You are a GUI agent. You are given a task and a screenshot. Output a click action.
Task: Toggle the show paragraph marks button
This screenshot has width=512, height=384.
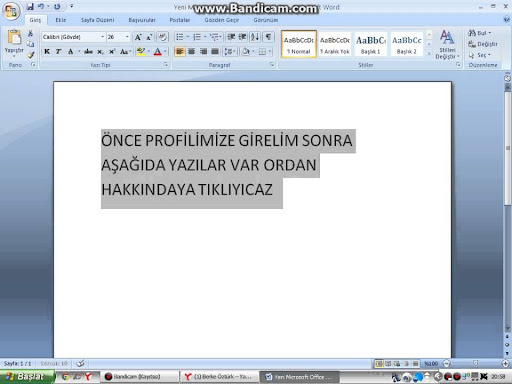point(268,37)
